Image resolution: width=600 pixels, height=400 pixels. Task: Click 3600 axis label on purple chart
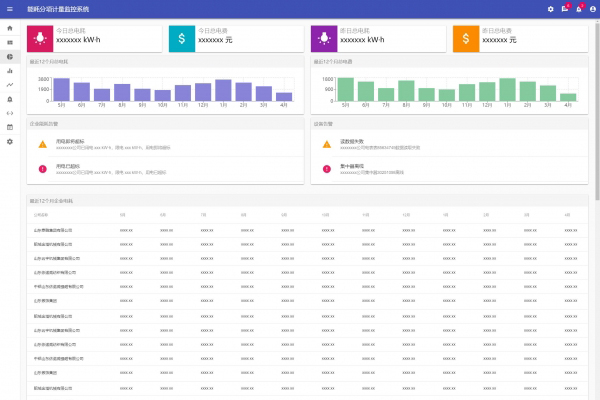pos(44,79)
